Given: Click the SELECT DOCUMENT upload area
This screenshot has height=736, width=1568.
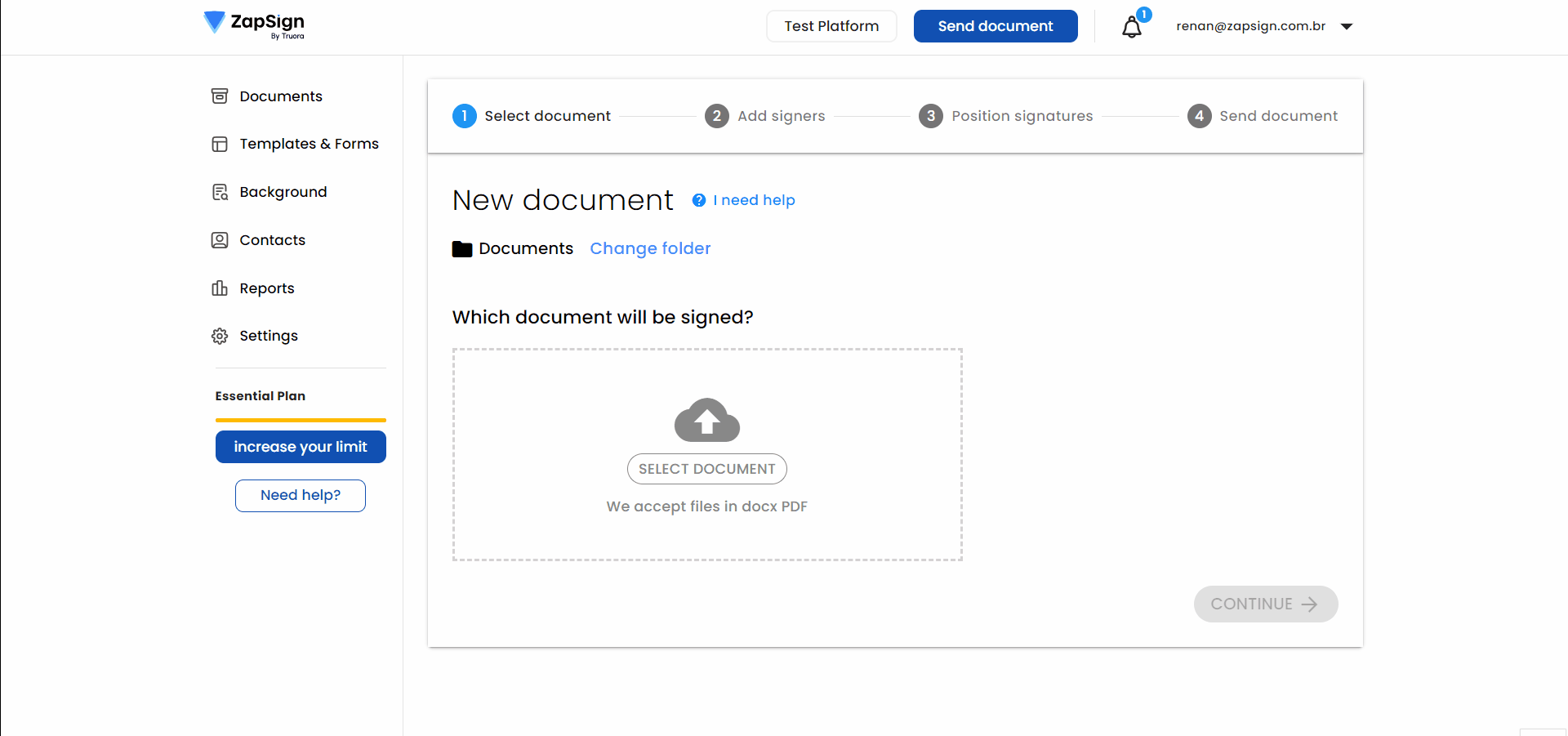Looking at the screenshot, I should [x=706, y=468].
